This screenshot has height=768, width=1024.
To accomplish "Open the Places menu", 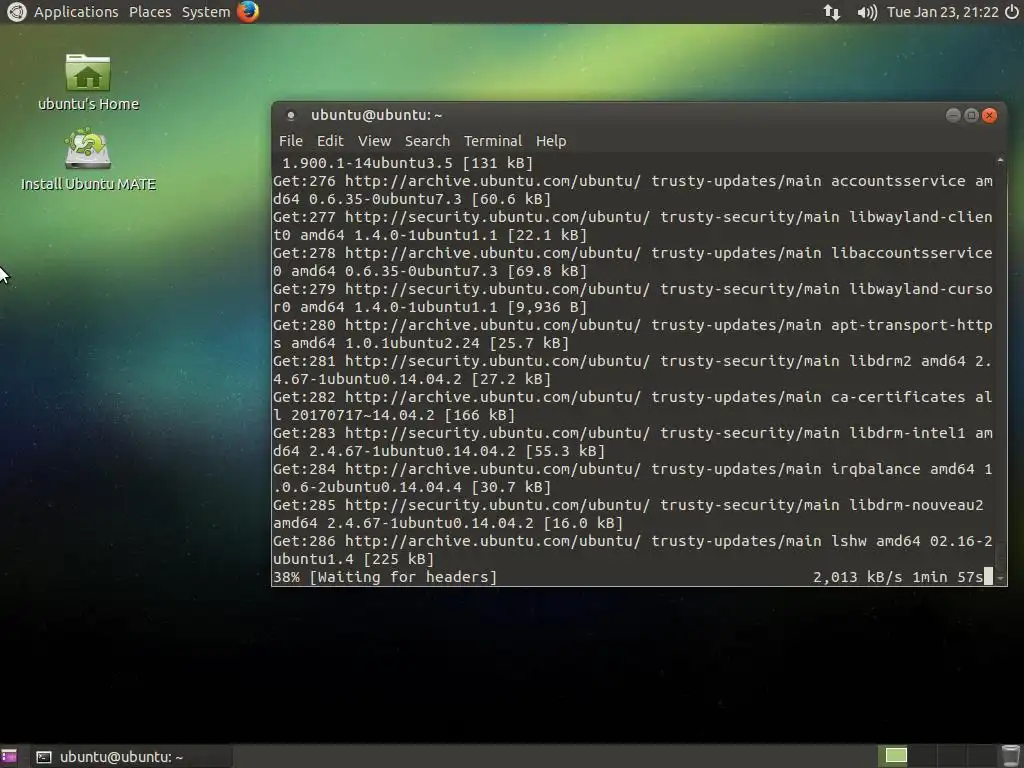I will (x=150, y=12).
